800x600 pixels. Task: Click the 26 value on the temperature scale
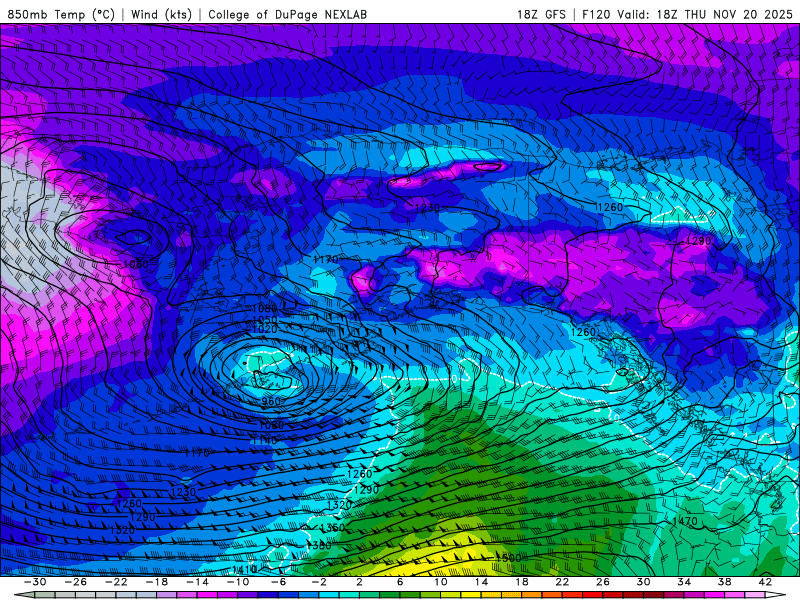tap(603, 582)
